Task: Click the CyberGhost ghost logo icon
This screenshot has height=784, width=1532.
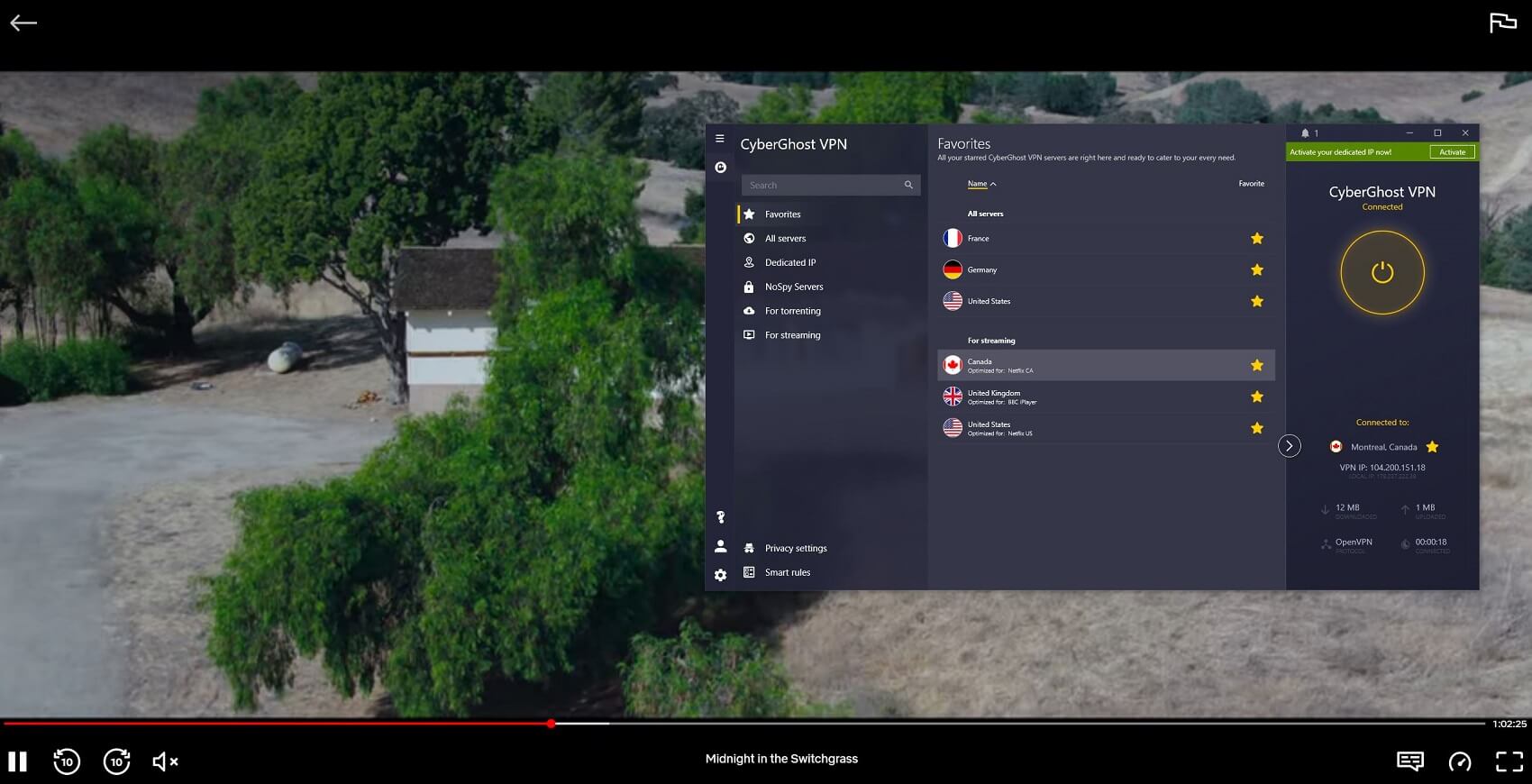Action: pos(720,168)
